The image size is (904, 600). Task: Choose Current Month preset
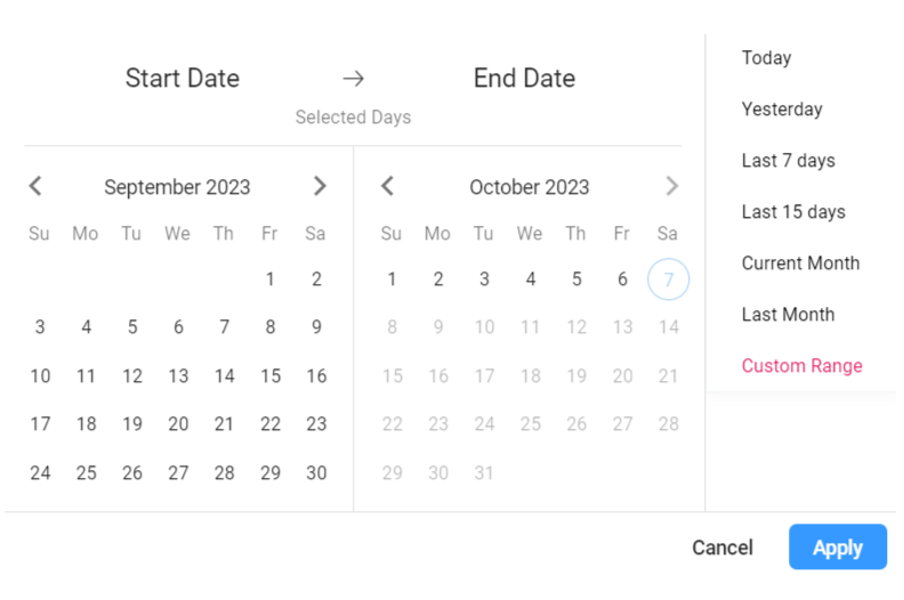800,263
